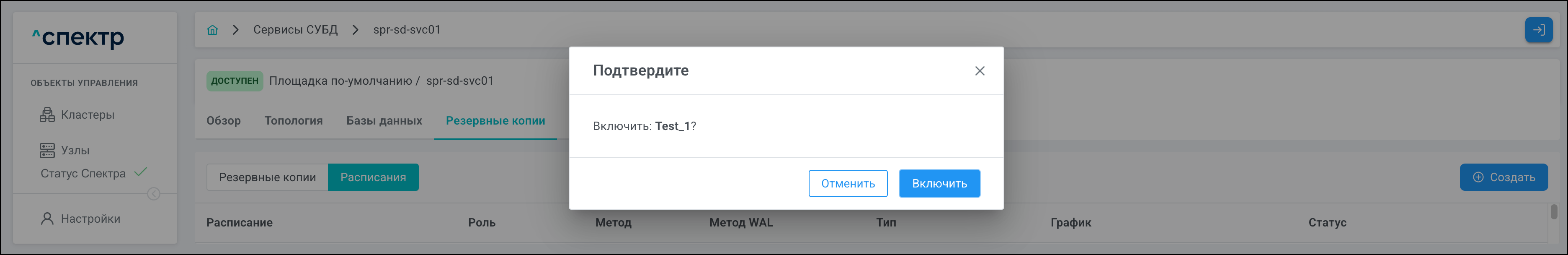The width and height of the screenshot is (1568, 255).
Task: Select the Расписания toggle segment
Action: click(372, 177)
